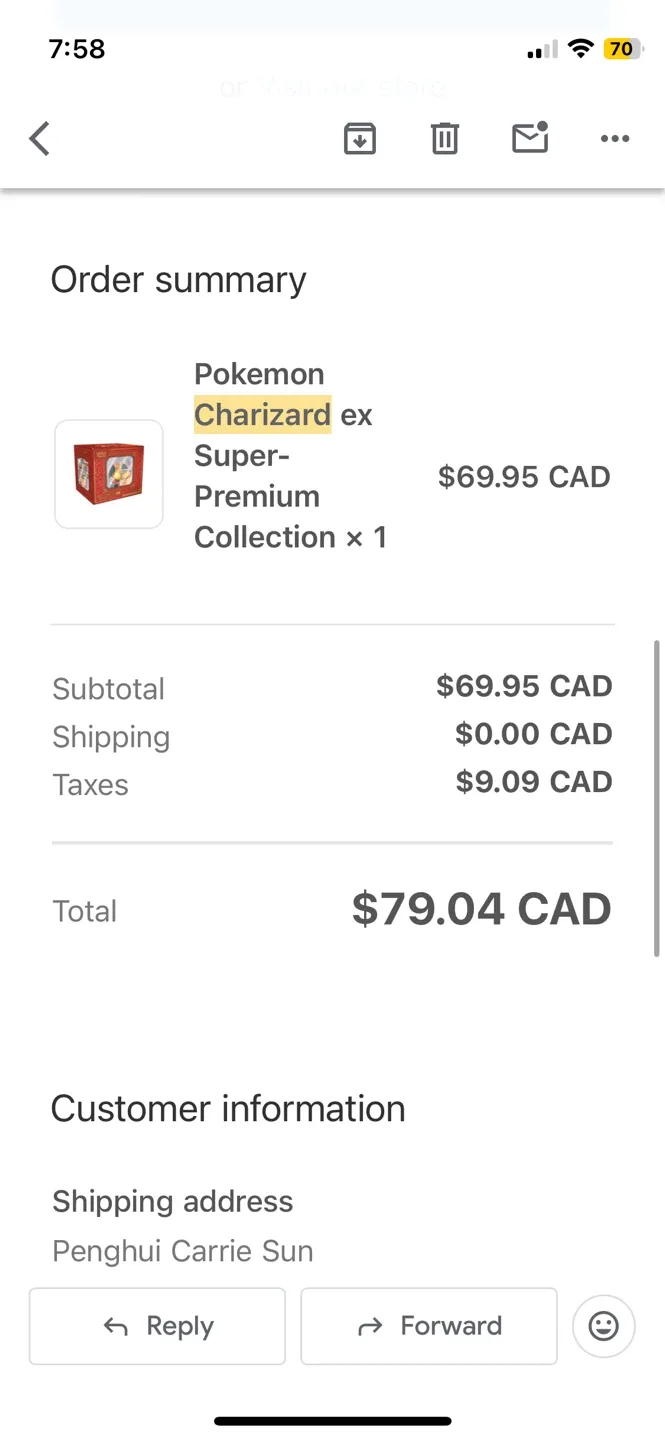Select the highlighted Charizard text
This screenshot has height=1440, width=665.
(262, 414)
